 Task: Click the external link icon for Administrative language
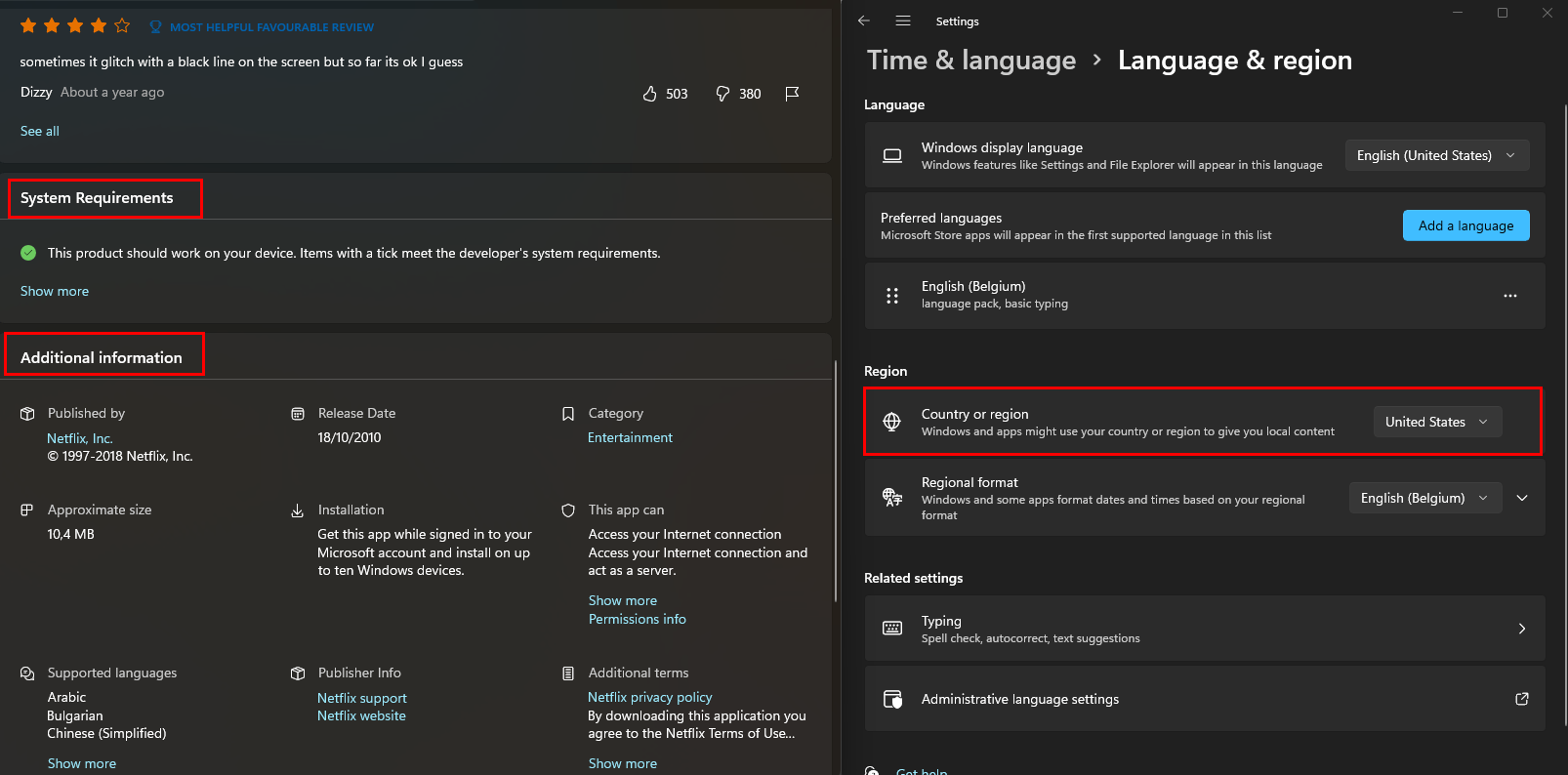click(x=1522, y=699)
